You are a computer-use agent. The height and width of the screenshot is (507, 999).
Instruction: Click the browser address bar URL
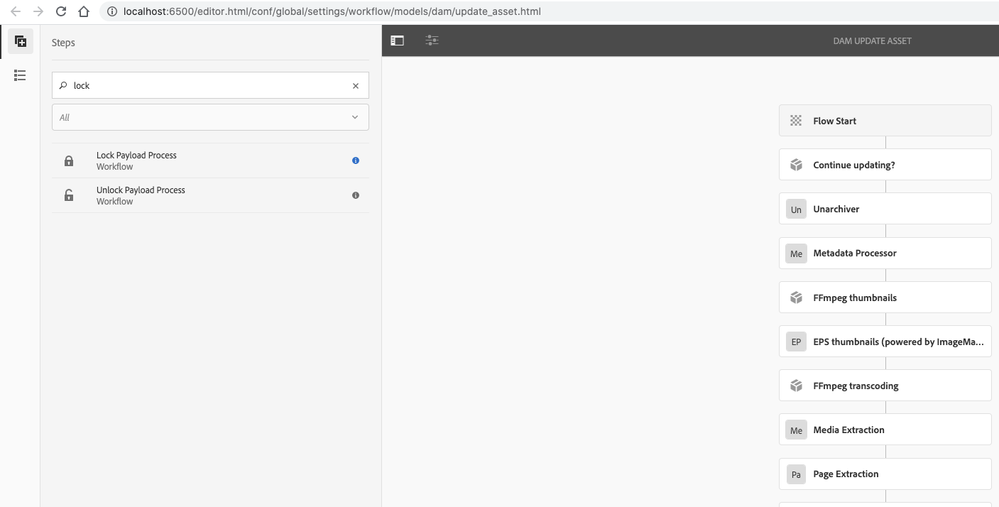click(x=331, y=11)
